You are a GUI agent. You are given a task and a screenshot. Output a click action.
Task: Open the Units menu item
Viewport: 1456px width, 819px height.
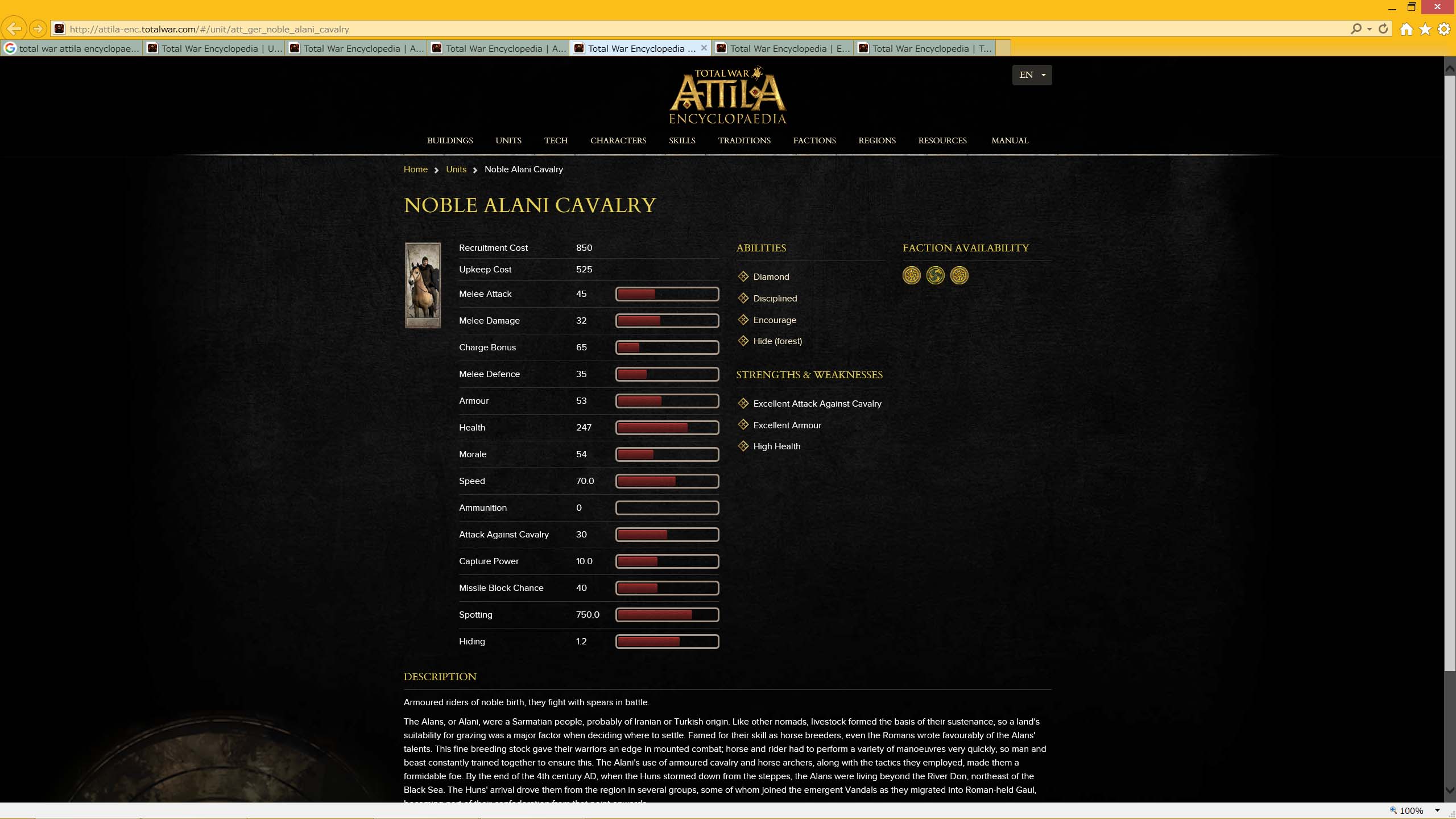508,140
